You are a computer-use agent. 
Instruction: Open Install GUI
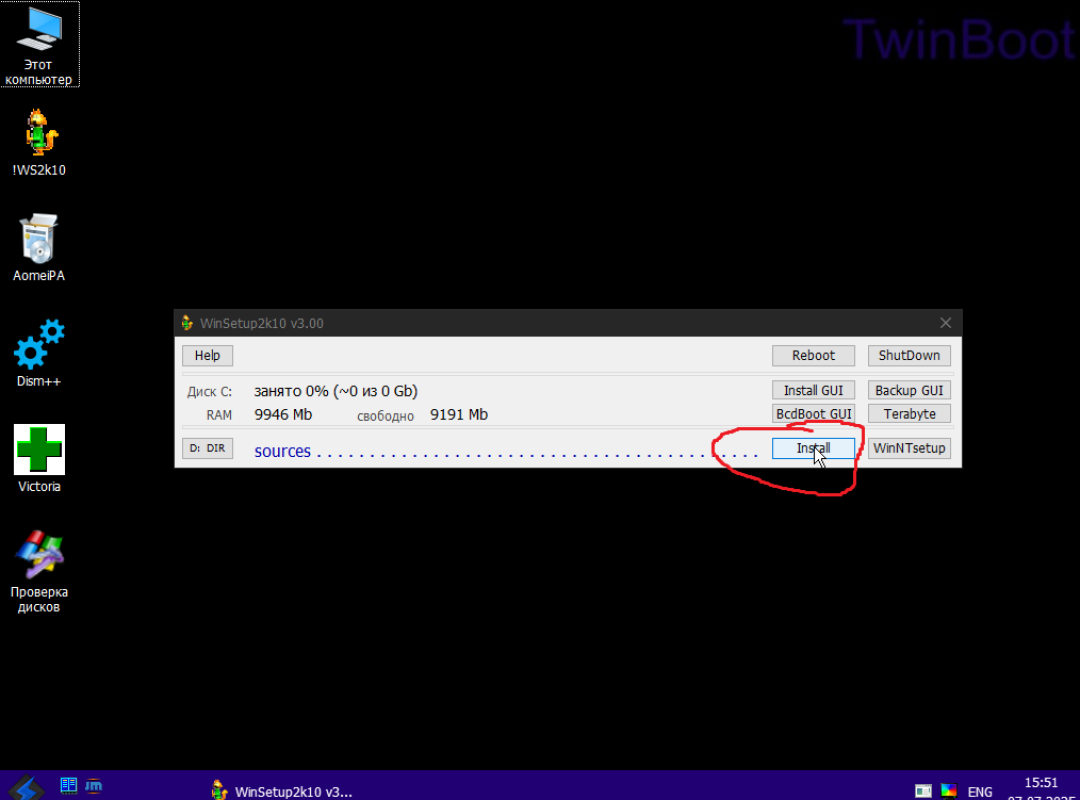pyautogui.click(x=813, y=389)
